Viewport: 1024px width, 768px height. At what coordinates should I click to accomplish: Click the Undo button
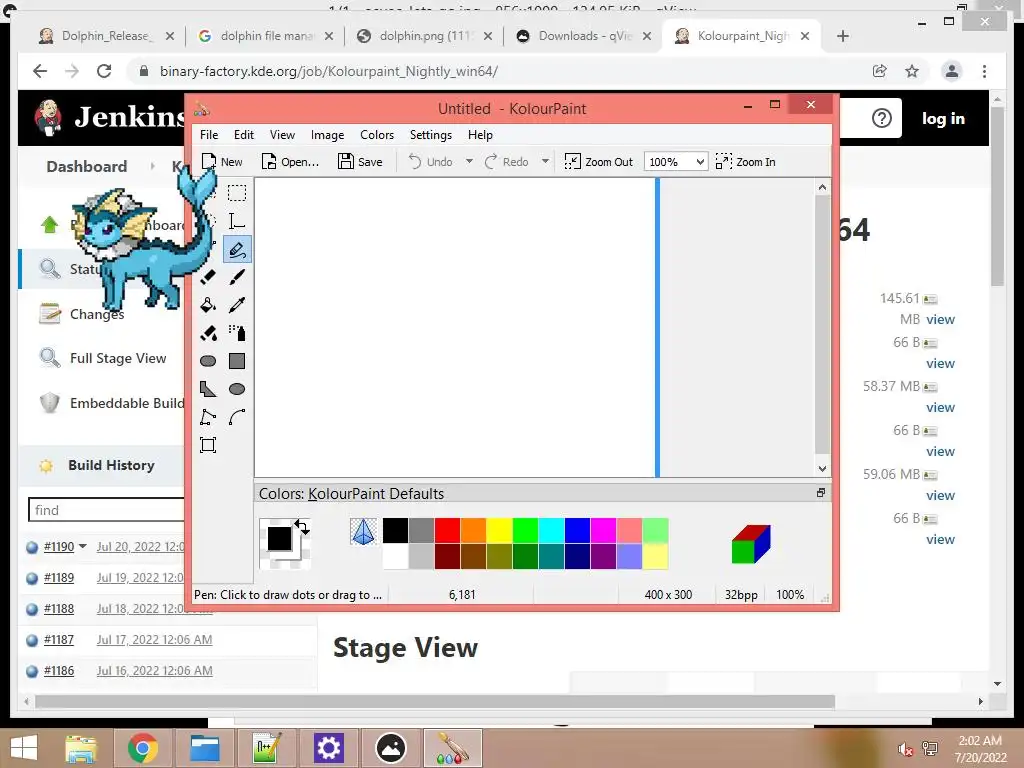click(x=430, y=162)
